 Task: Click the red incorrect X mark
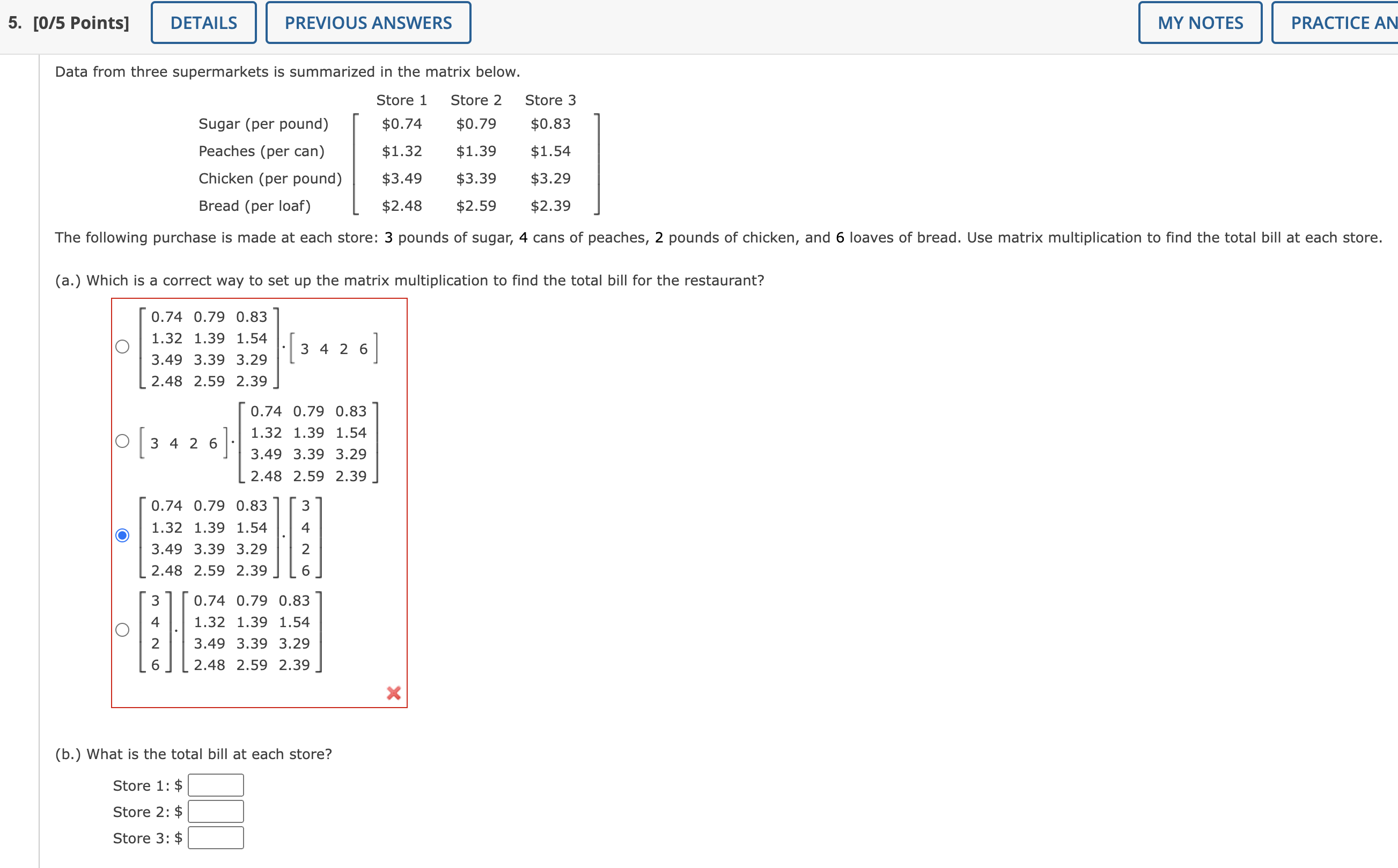coord(394,693)
